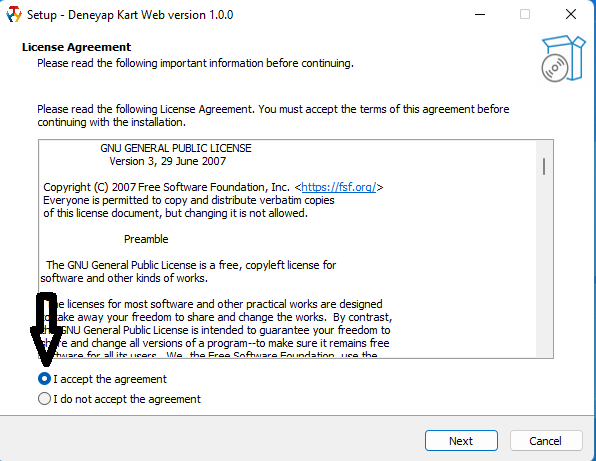Click the 'Copyright (C) 2007 Free Software Foundation' line

click(213, 187)
